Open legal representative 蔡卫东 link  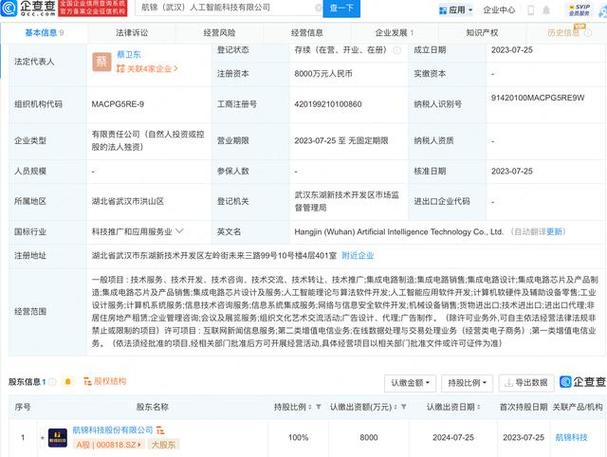tap(129, 55)
